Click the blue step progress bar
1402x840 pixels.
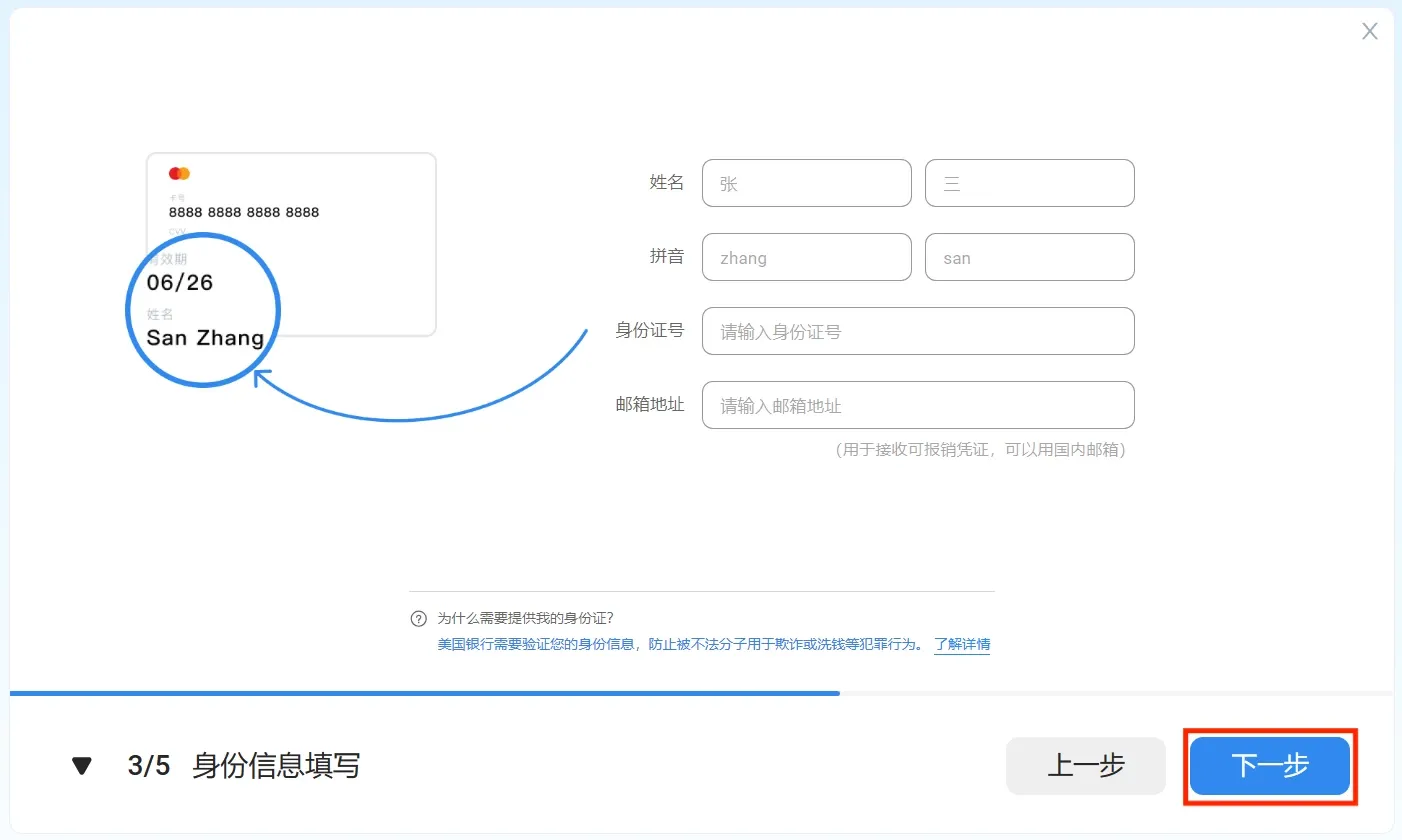click(425, 692)
